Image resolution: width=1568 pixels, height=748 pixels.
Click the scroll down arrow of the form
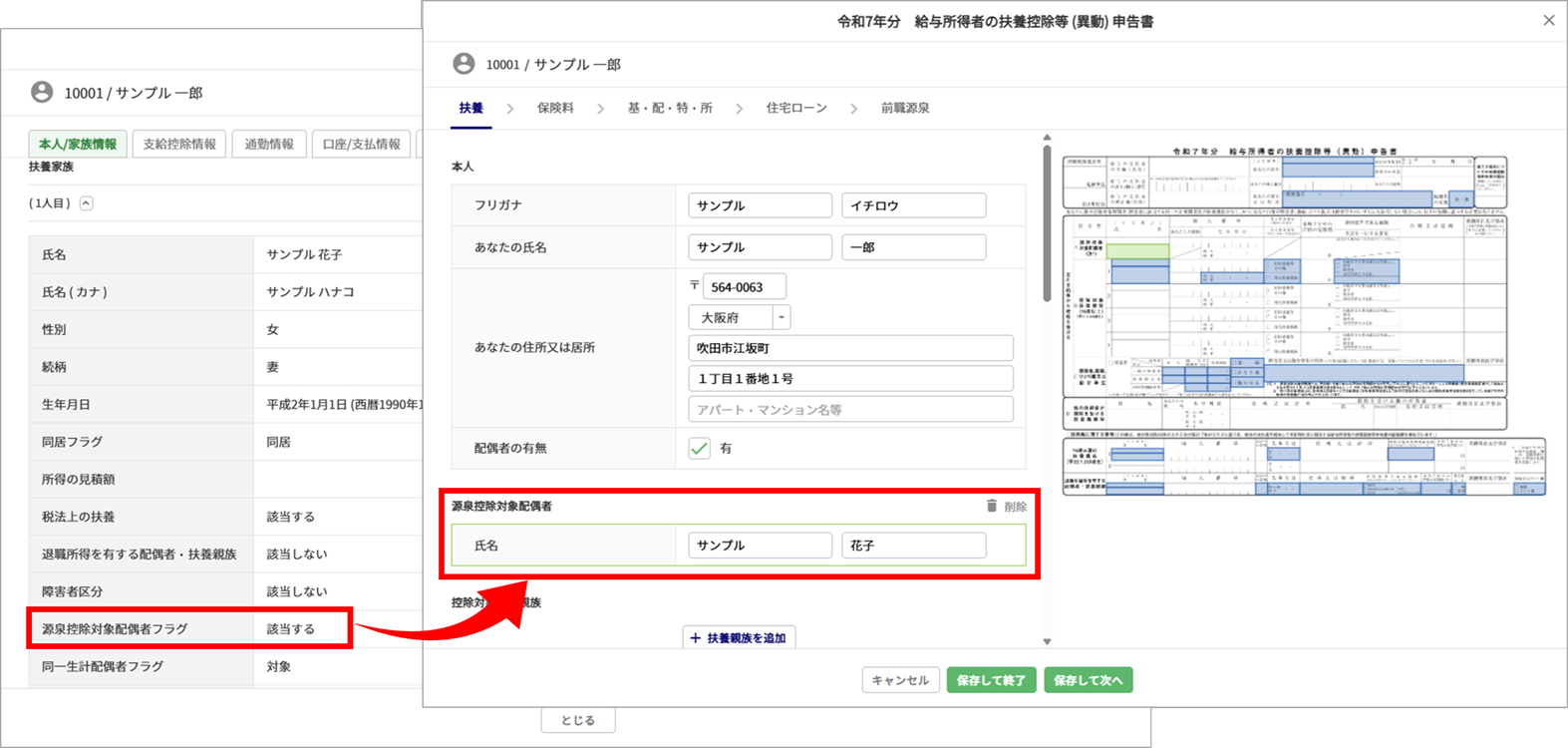(1047, 641)
